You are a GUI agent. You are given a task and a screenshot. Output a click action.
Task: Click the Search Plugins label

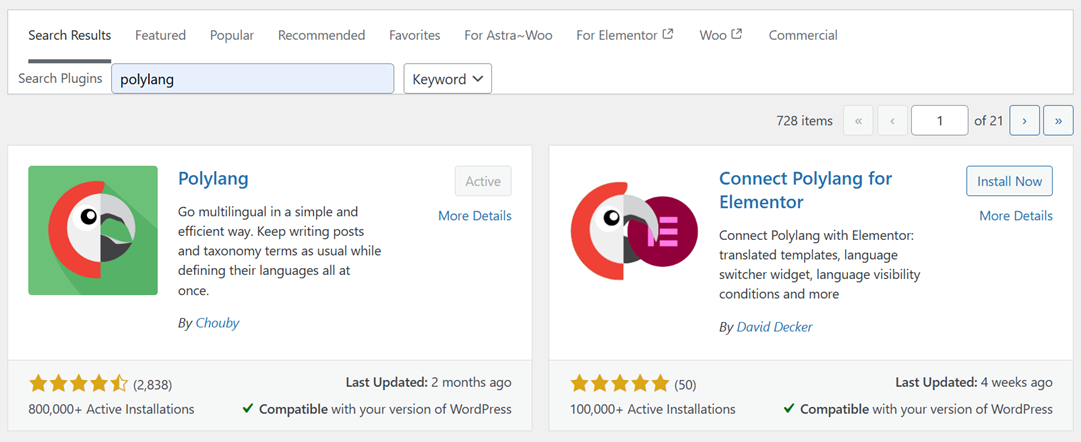pyautogui.click(x=60, y=79)
